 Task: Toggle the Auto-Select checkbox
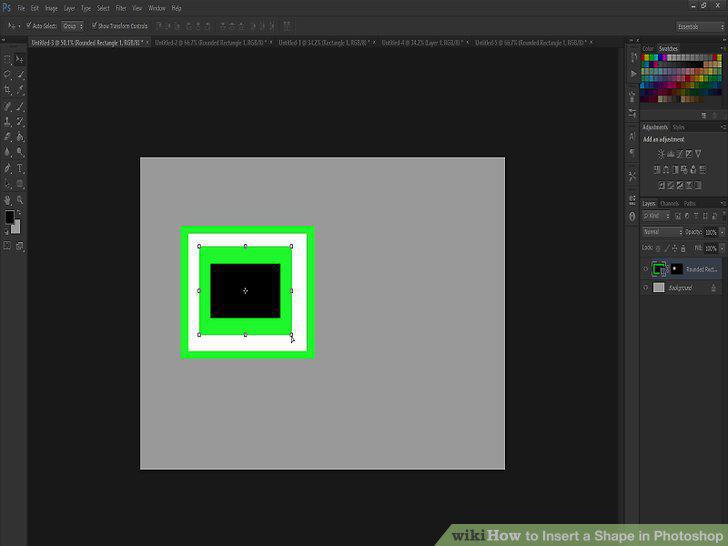click(x=29, y=25)
